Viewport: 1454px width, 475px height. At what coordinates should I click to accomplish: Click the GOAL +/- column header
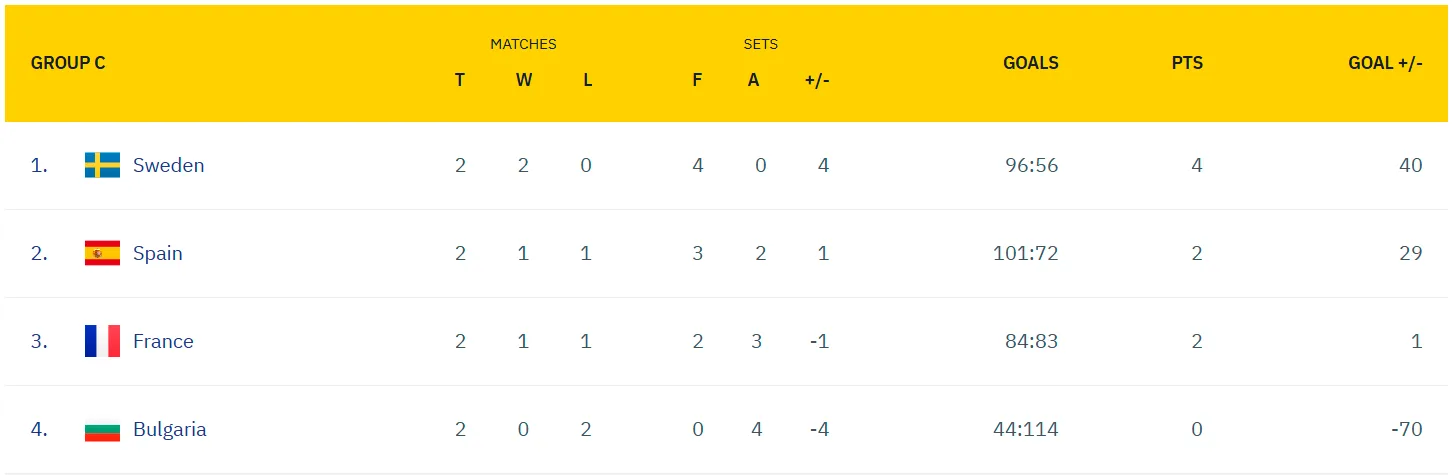click(x=1385, y=63)
